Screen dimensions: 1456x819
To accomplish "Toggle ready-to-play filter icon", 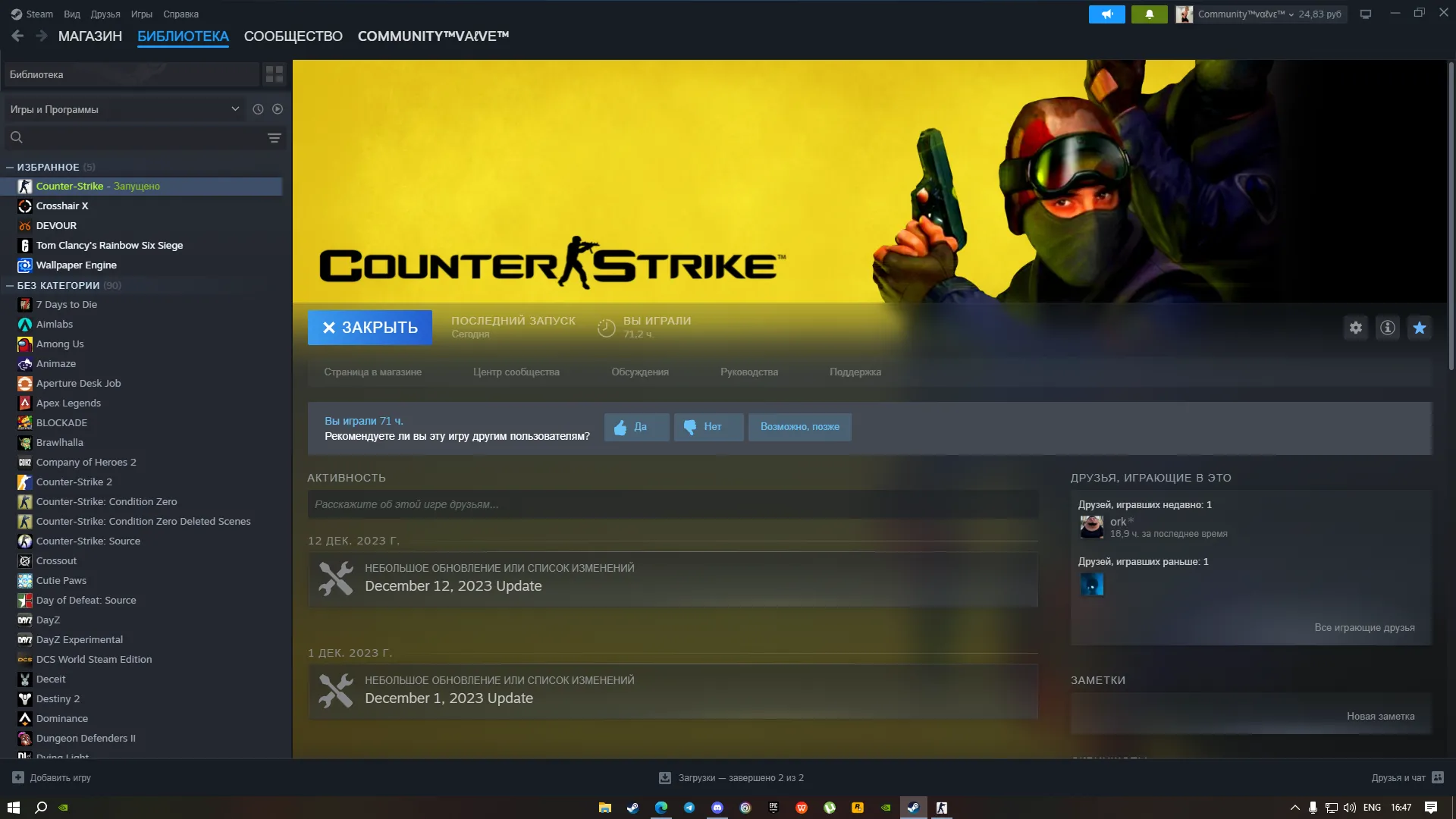I will (x=278, y=109).
